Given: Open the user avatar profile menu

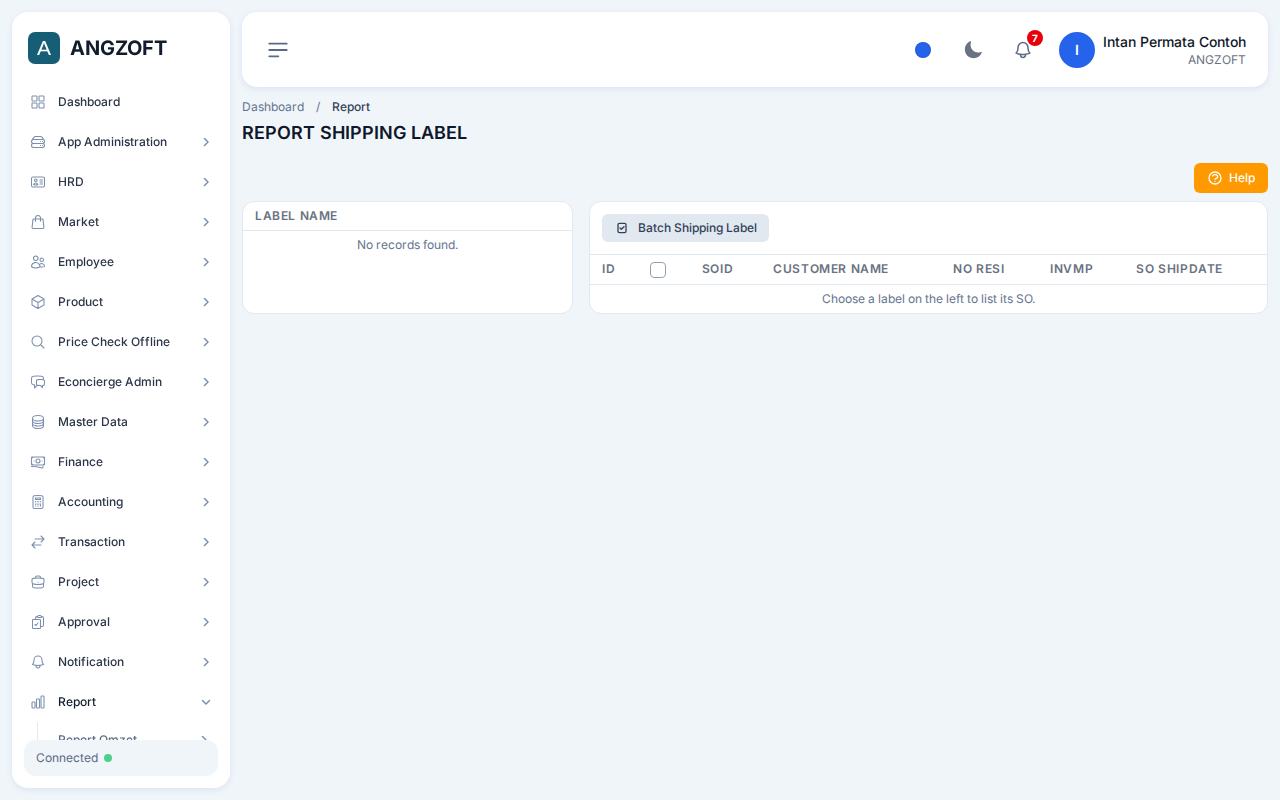Looking at the screenshot, I should [x=1077, y=50].
